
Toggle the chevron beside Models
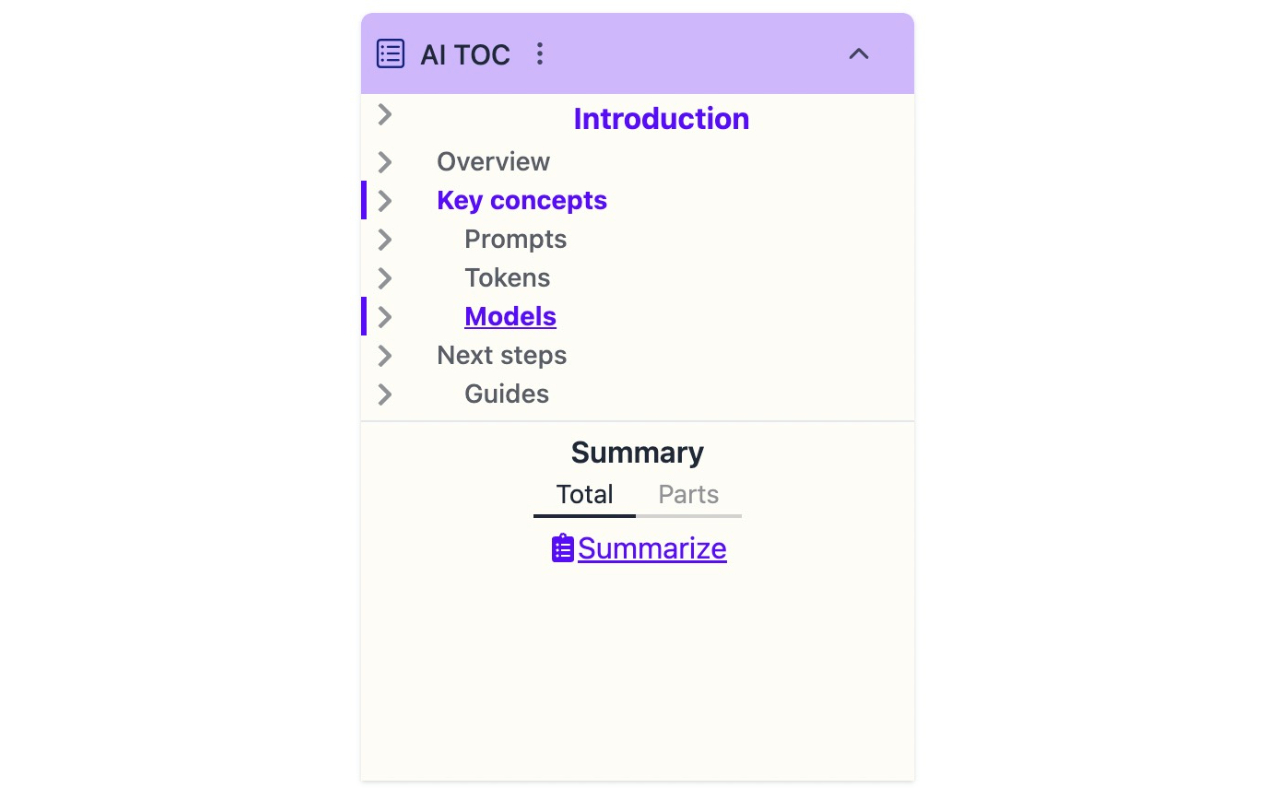(385, 317)
